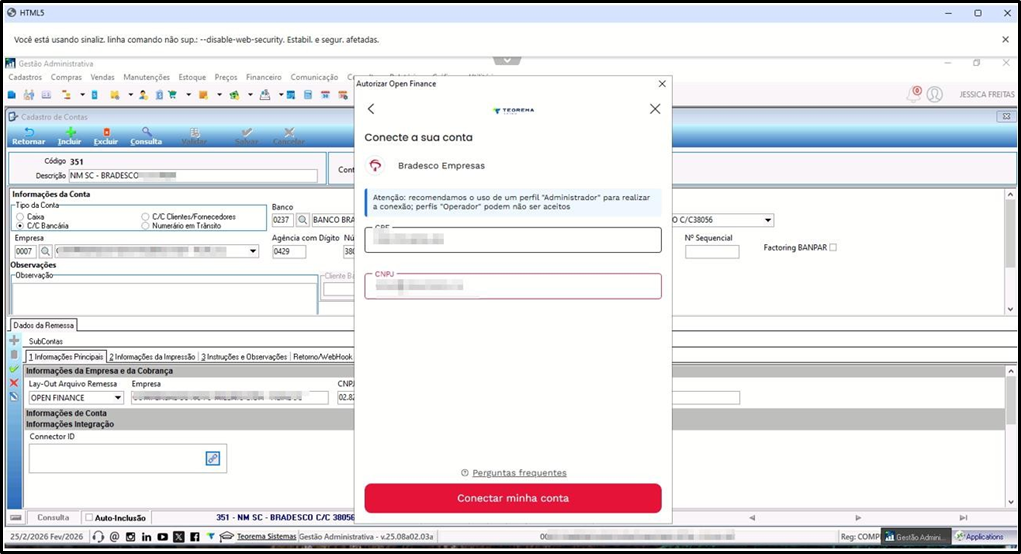Screen dimensions: 1021x554
Task: Click the CPF input field
Action: (513, 240)
